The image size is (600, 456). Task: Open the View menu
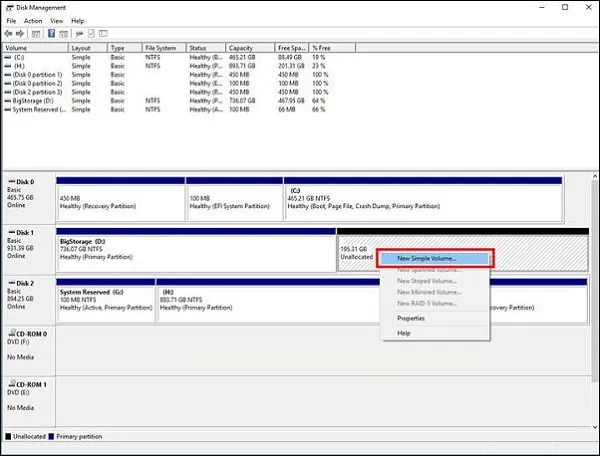pyautogui.click(x=58, y=21)
